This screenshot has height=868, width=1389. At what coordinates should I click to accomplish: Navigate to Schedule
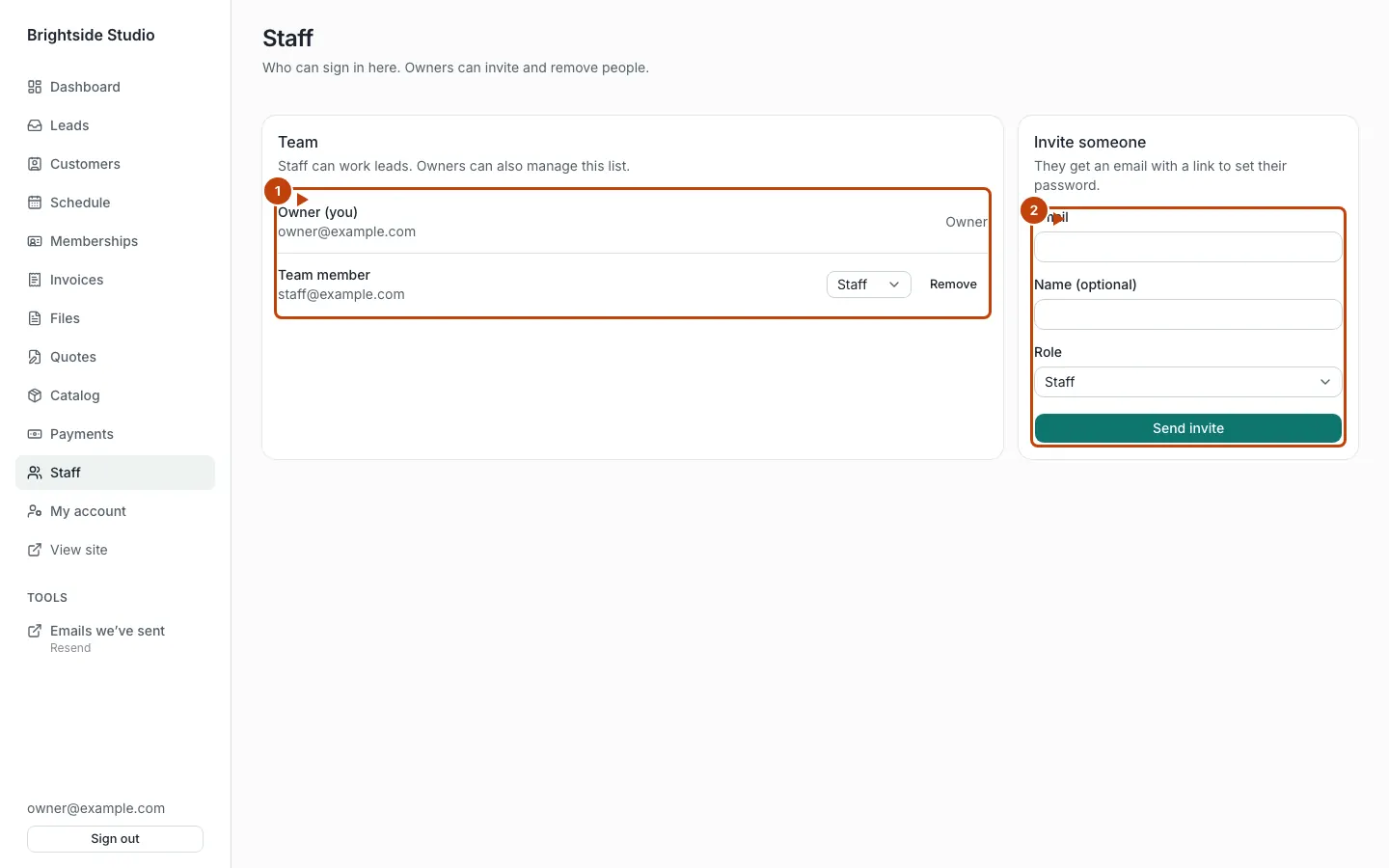coord(115,203)
